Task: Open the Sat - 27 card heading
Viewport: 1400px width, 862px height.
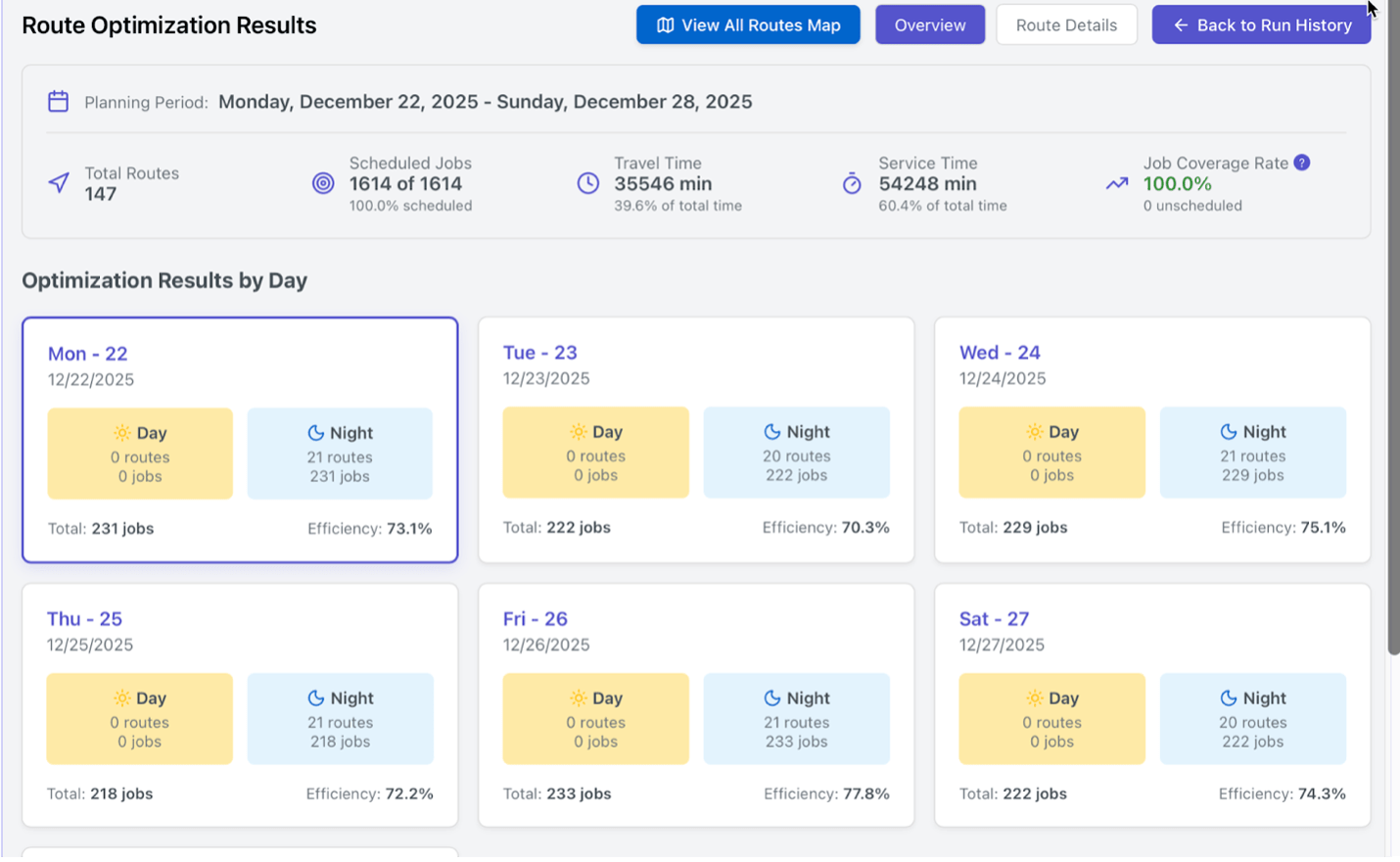Action: coord(994,619)
